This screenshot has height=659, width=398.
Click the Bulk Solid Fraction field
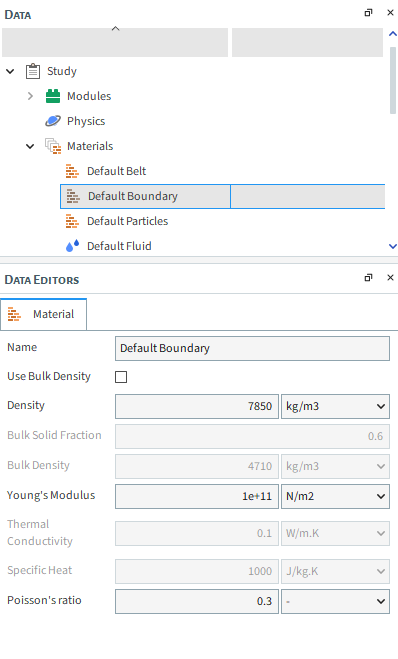tap(252, 436)
